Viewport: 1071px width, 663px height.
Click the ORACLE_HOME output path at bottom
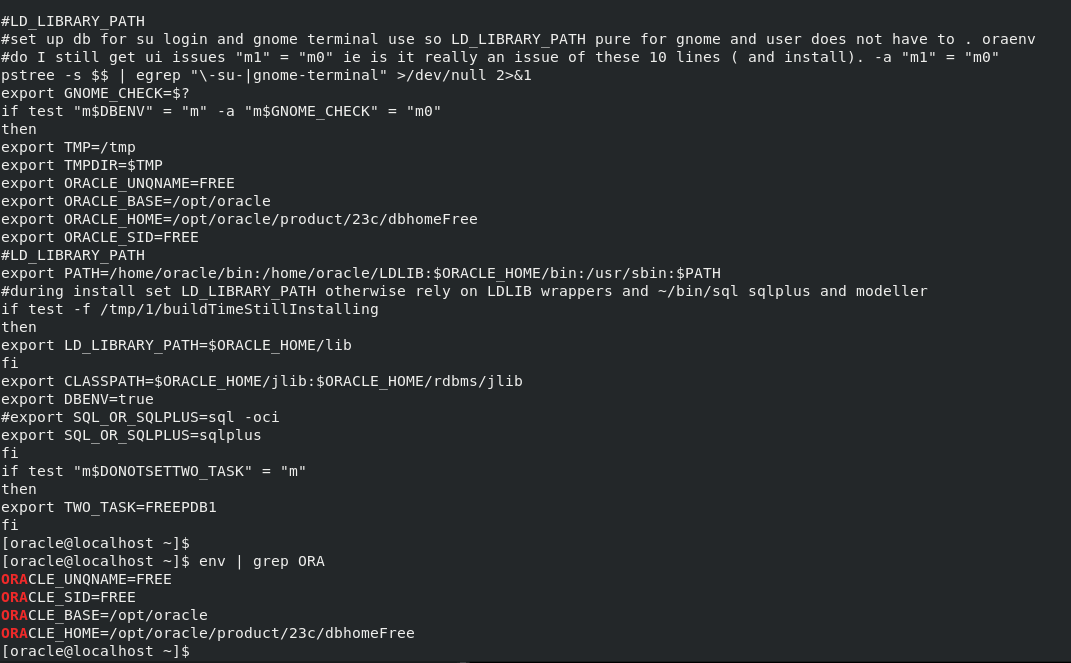208,633
